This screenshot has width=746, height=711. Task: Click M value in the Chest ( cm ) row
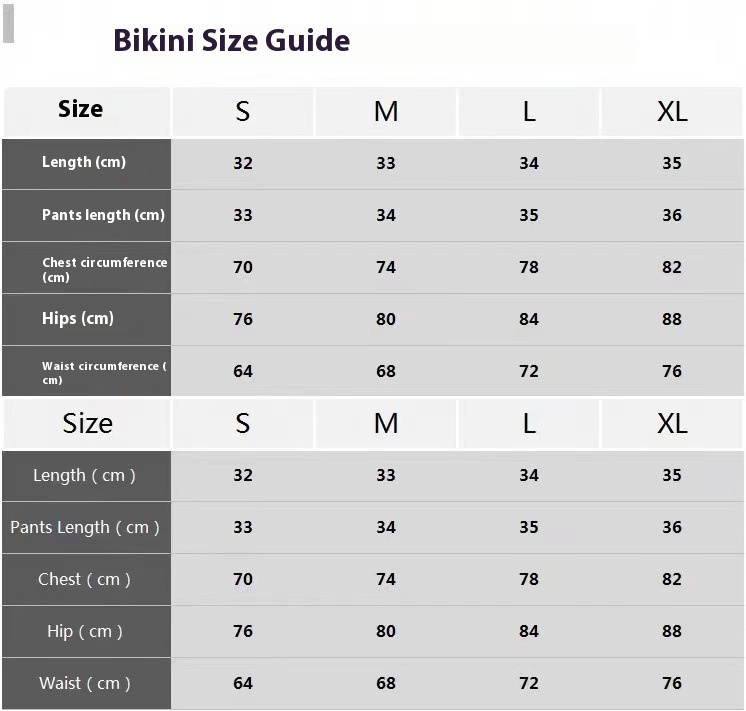tap(386, 579)
